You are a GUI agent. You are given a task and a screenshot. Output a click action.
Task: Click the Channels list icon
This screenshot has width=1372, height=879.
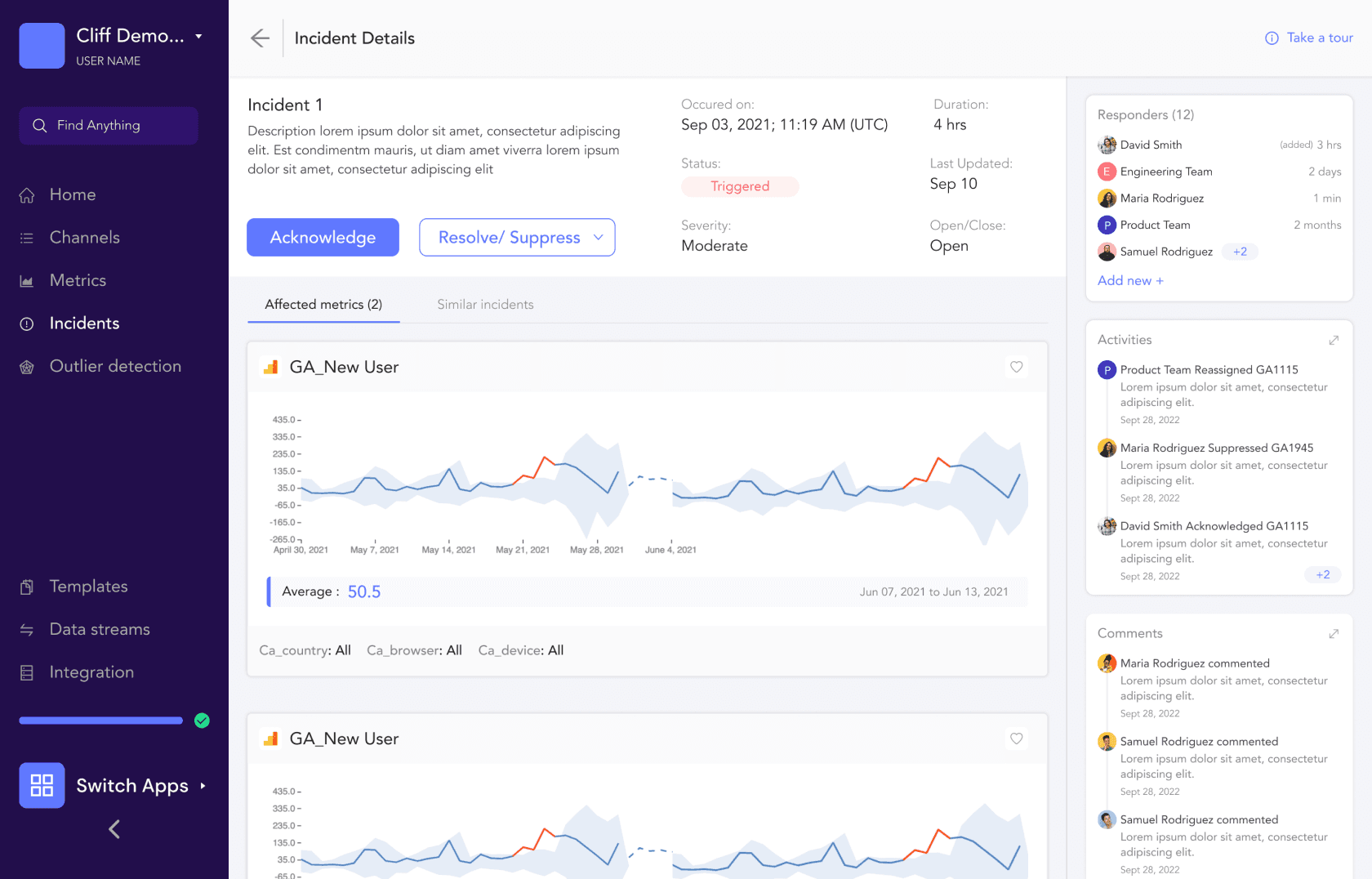point(27,238)
